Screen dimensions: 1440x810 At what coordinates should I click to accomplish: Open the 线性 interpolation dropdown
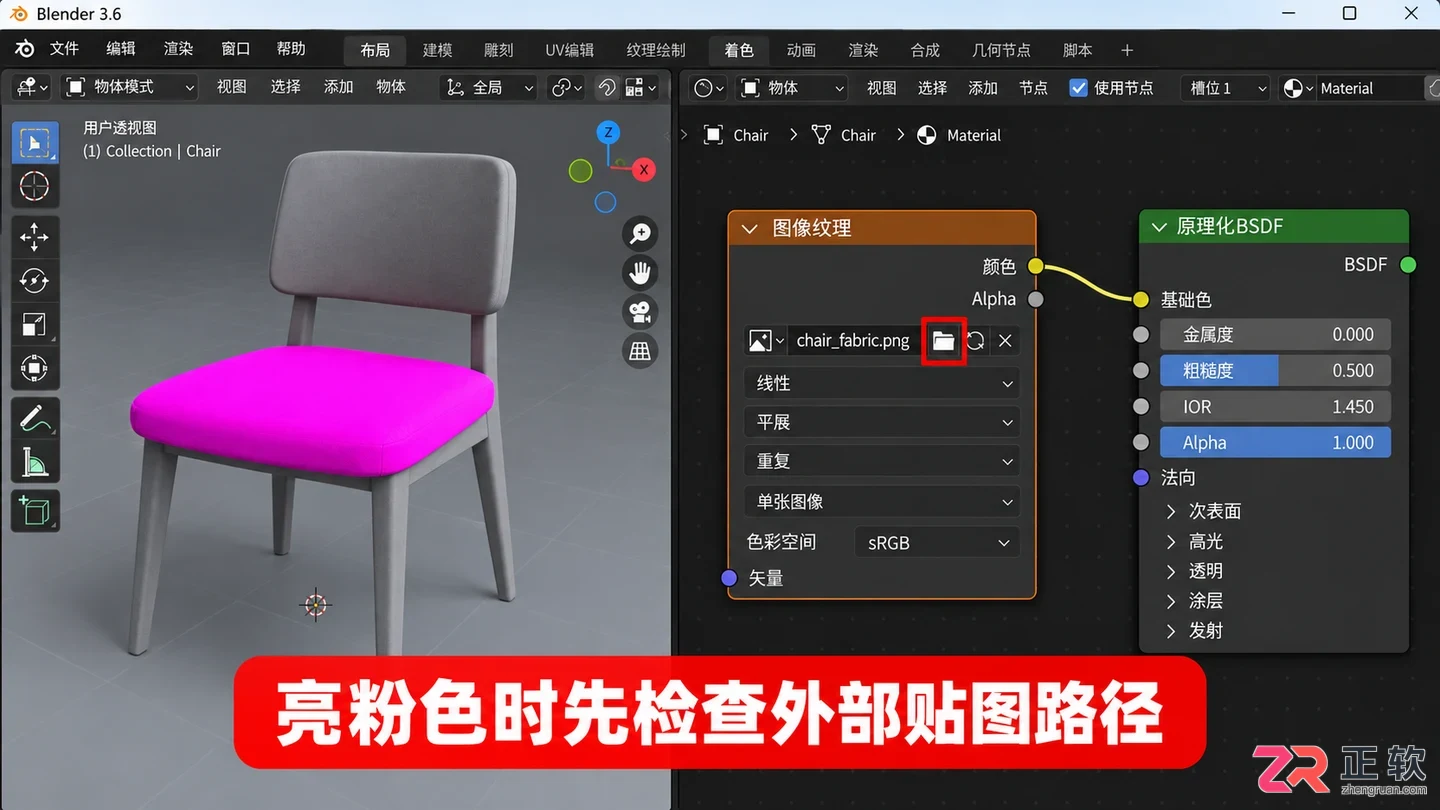coord(881,383)
